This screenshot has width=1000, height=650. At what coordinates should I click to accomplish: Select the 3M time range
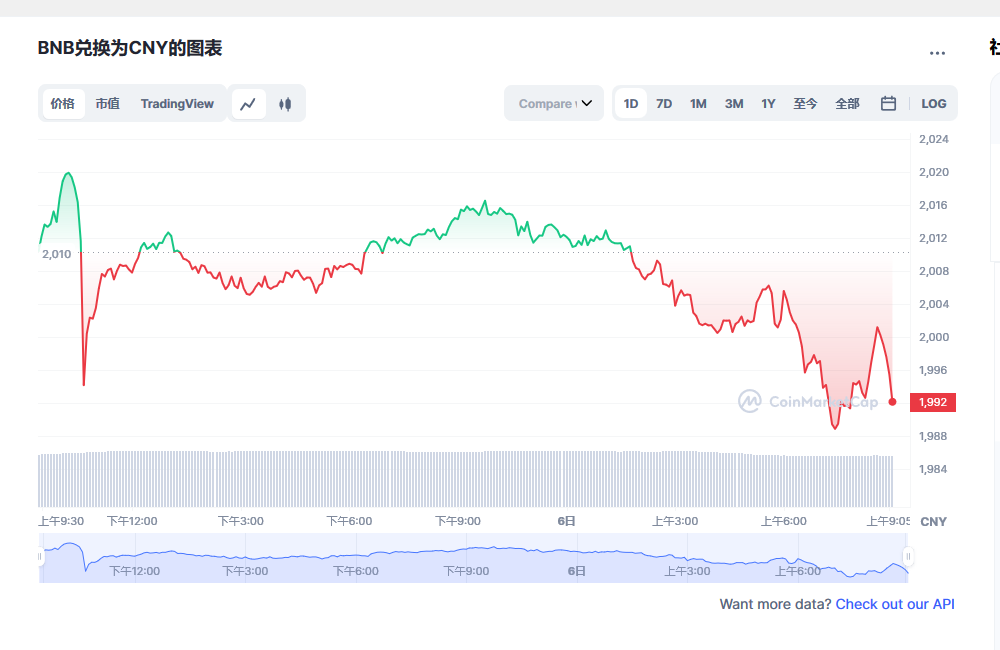click(x=734, y=104)
